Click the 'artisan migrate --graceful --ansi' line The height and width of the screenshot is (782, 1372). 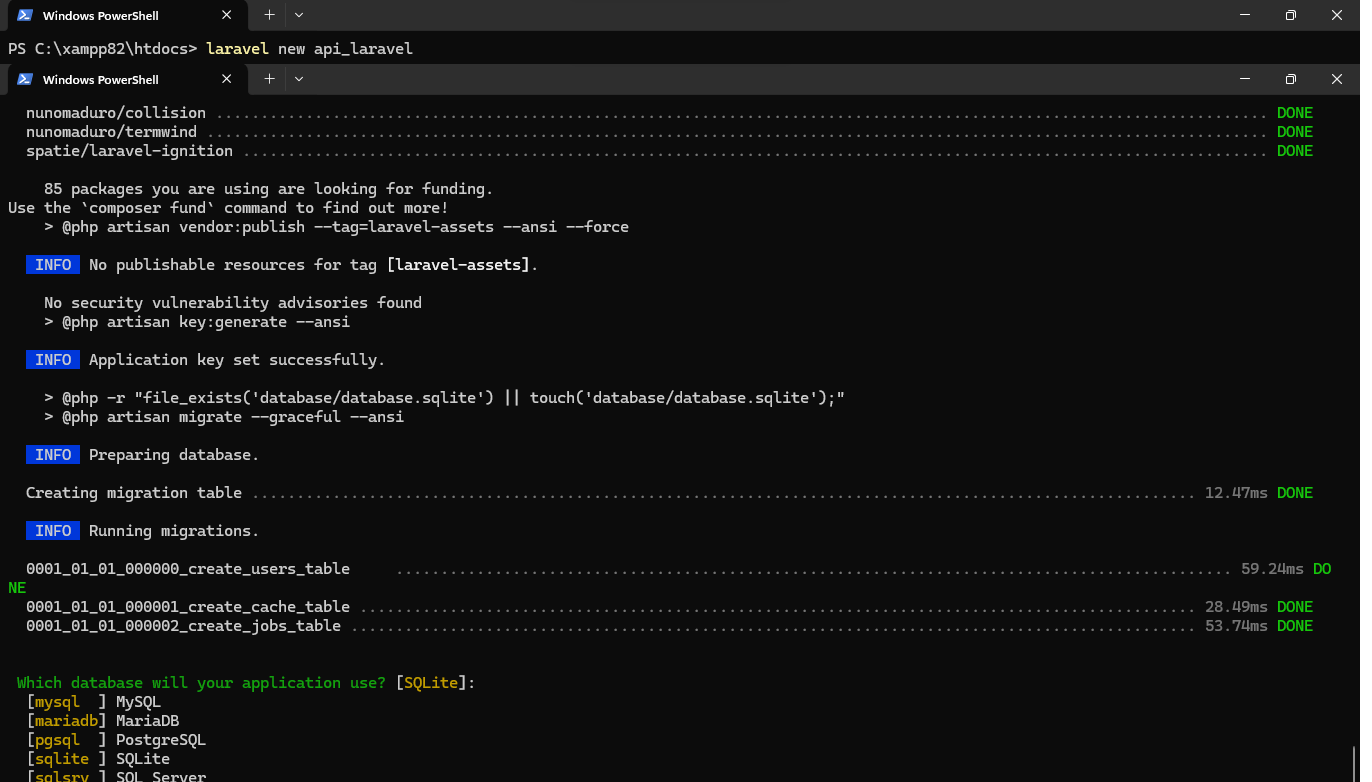pyautogui.click(x=224, y=417)
